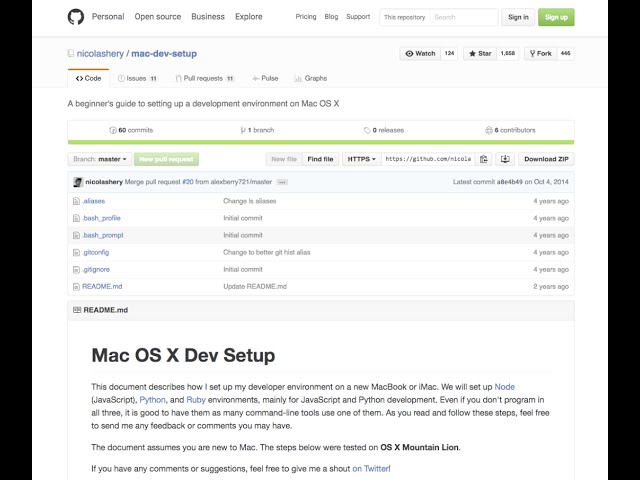This screenshot has height=480, width=640.
Task: Follow the 'on Twitter' link
Action: coord(371,469)
